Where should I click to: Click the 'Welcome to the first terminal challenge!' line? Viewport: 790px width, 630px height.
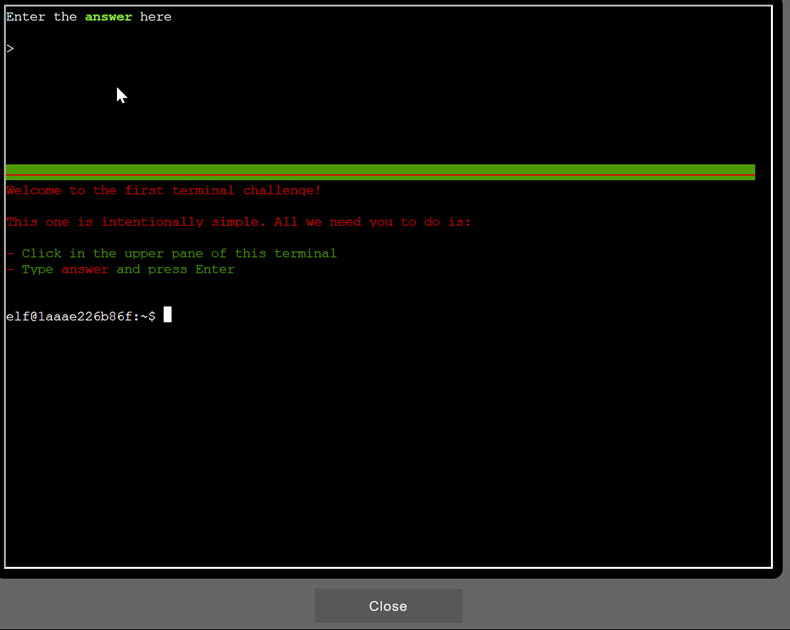(x=164, y=190)
